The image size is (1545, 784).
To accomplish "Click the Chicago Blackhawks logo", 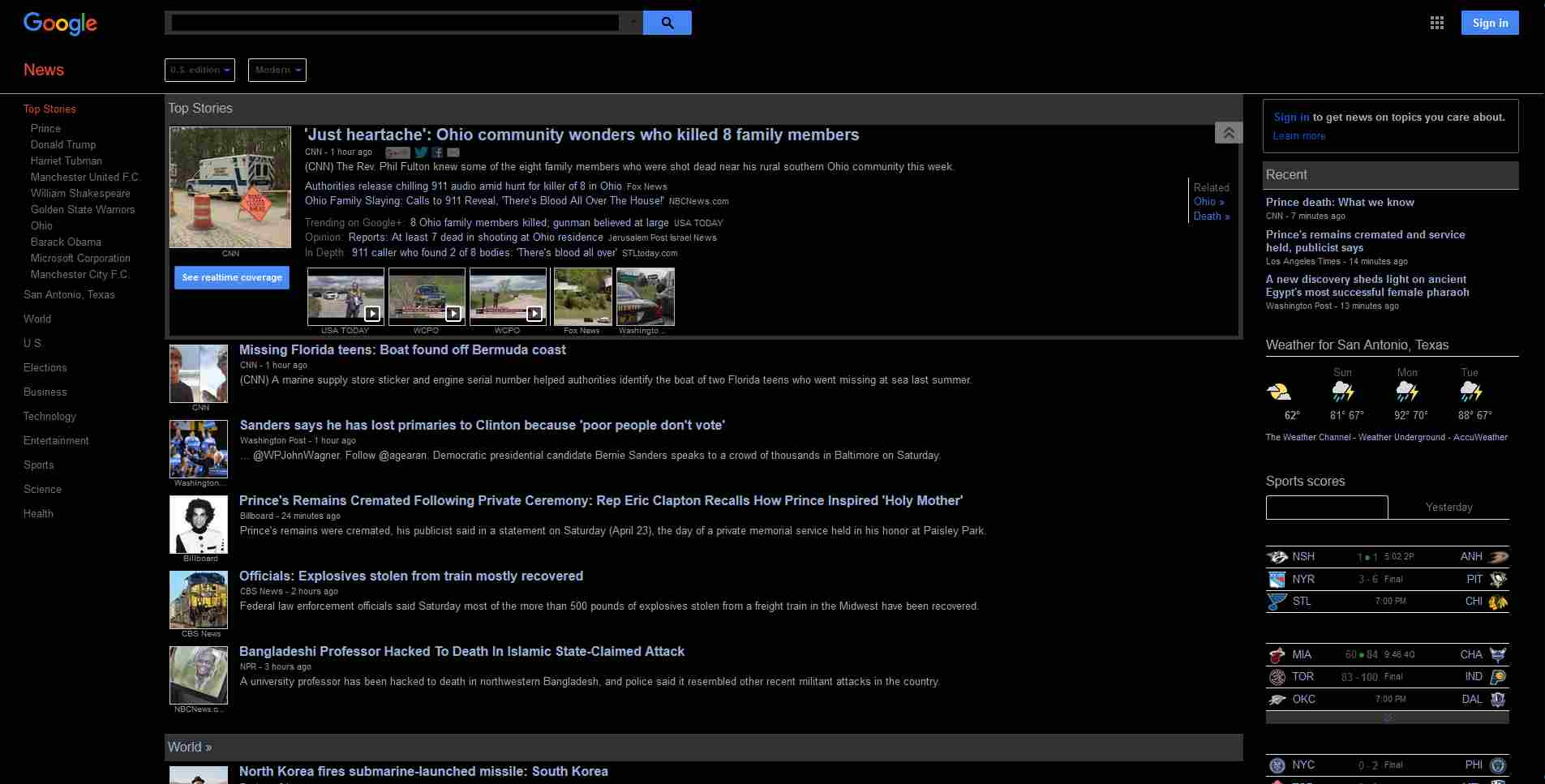I will (x=1499, y=602).
